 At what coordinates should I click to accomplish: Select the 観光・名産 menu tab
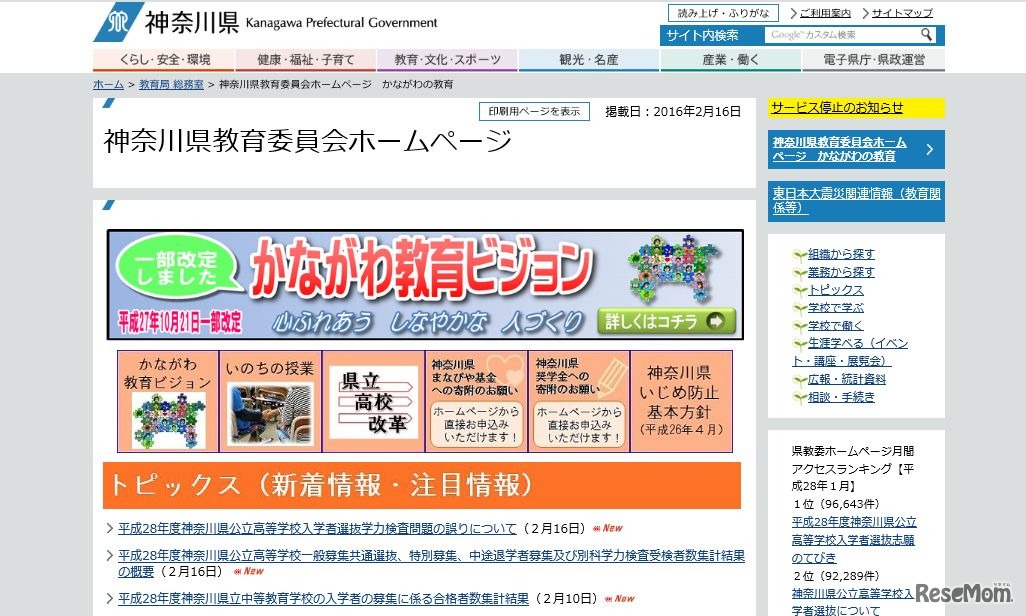pos(589,60)
